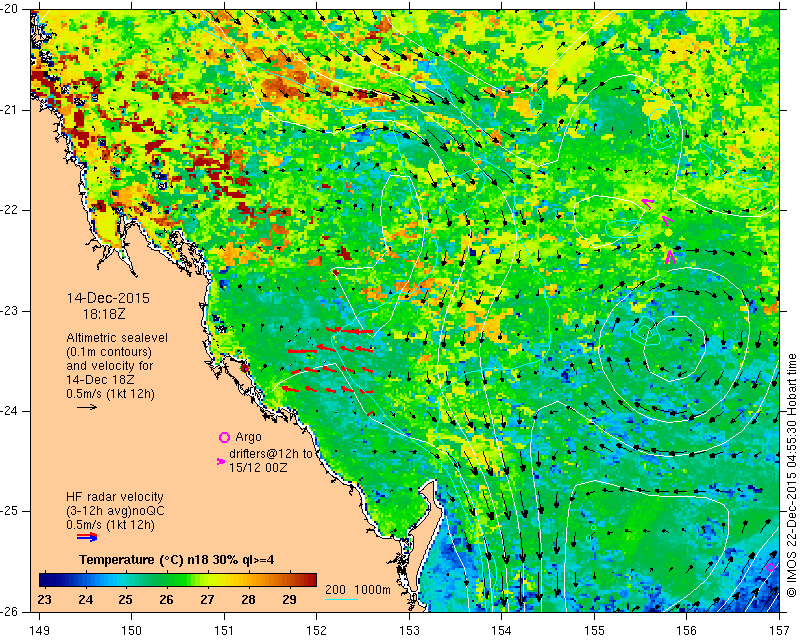Click the 'HF radar velocity' label
Image resolution: width=800 pixels, height=640 pixels.
(x=115, y=497)
